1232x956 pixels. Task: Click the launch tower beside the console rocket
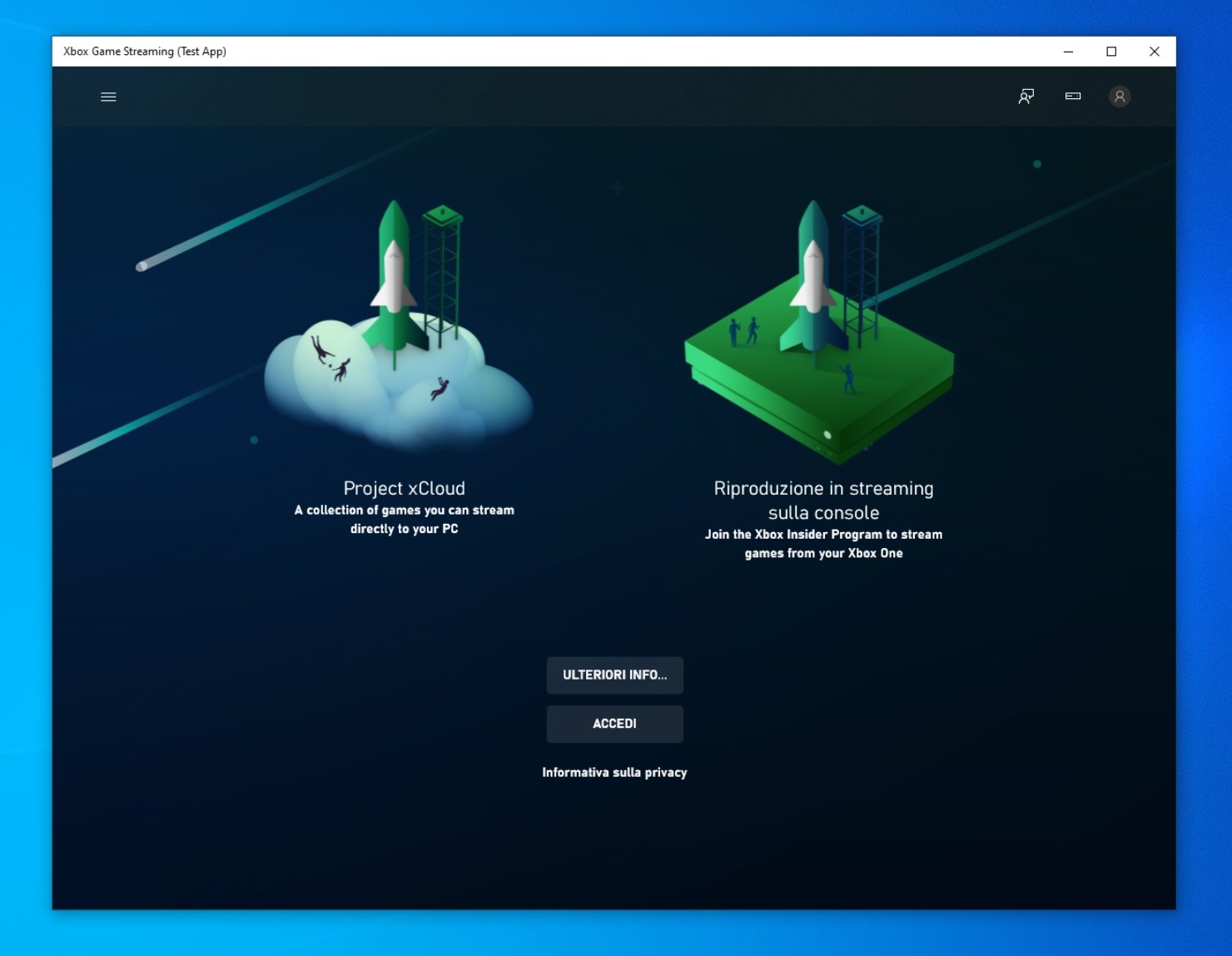coord(862,266)
